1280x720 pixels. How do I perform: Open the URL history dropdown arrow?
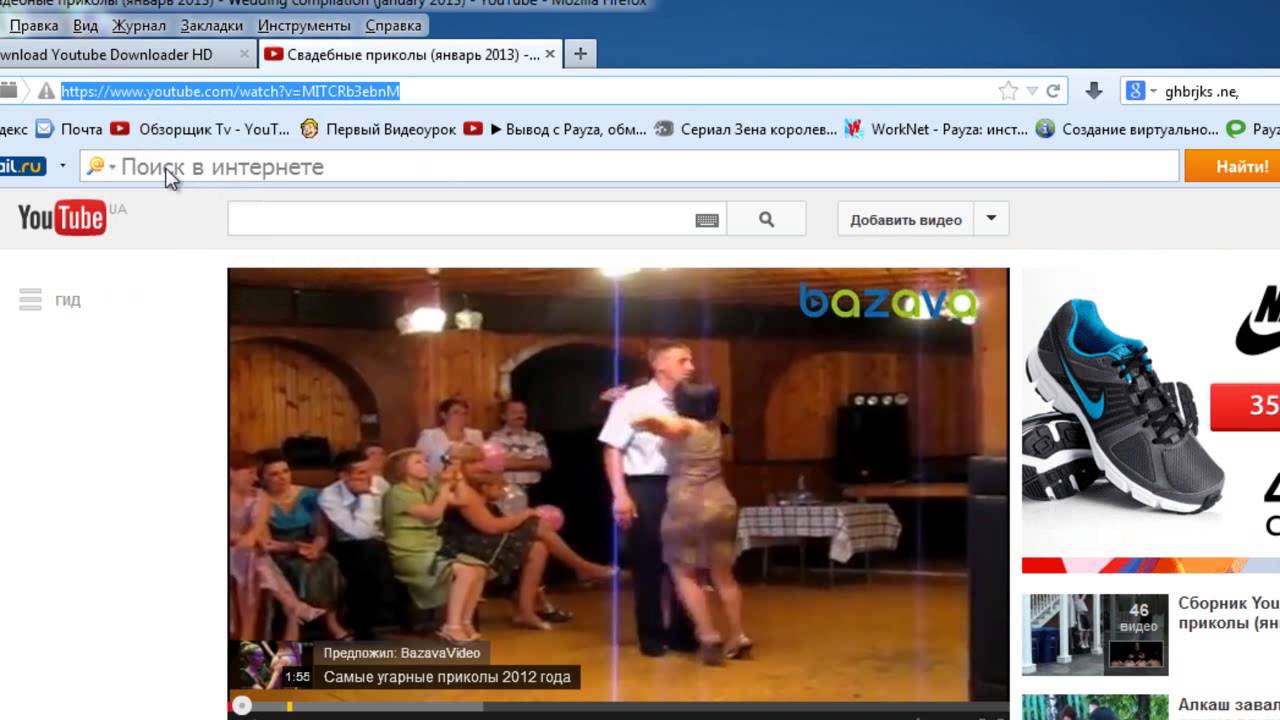point(1032,91)
